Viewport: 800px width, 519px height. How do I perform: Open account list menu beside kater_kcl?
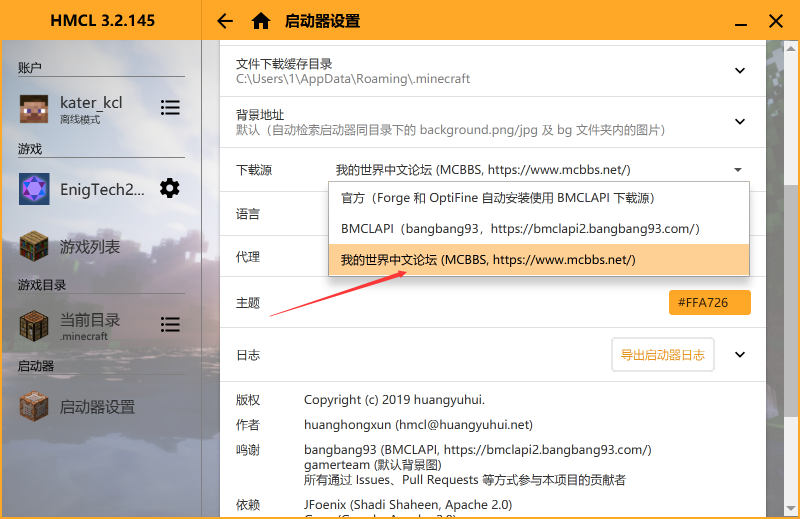(x=170, y=107)
